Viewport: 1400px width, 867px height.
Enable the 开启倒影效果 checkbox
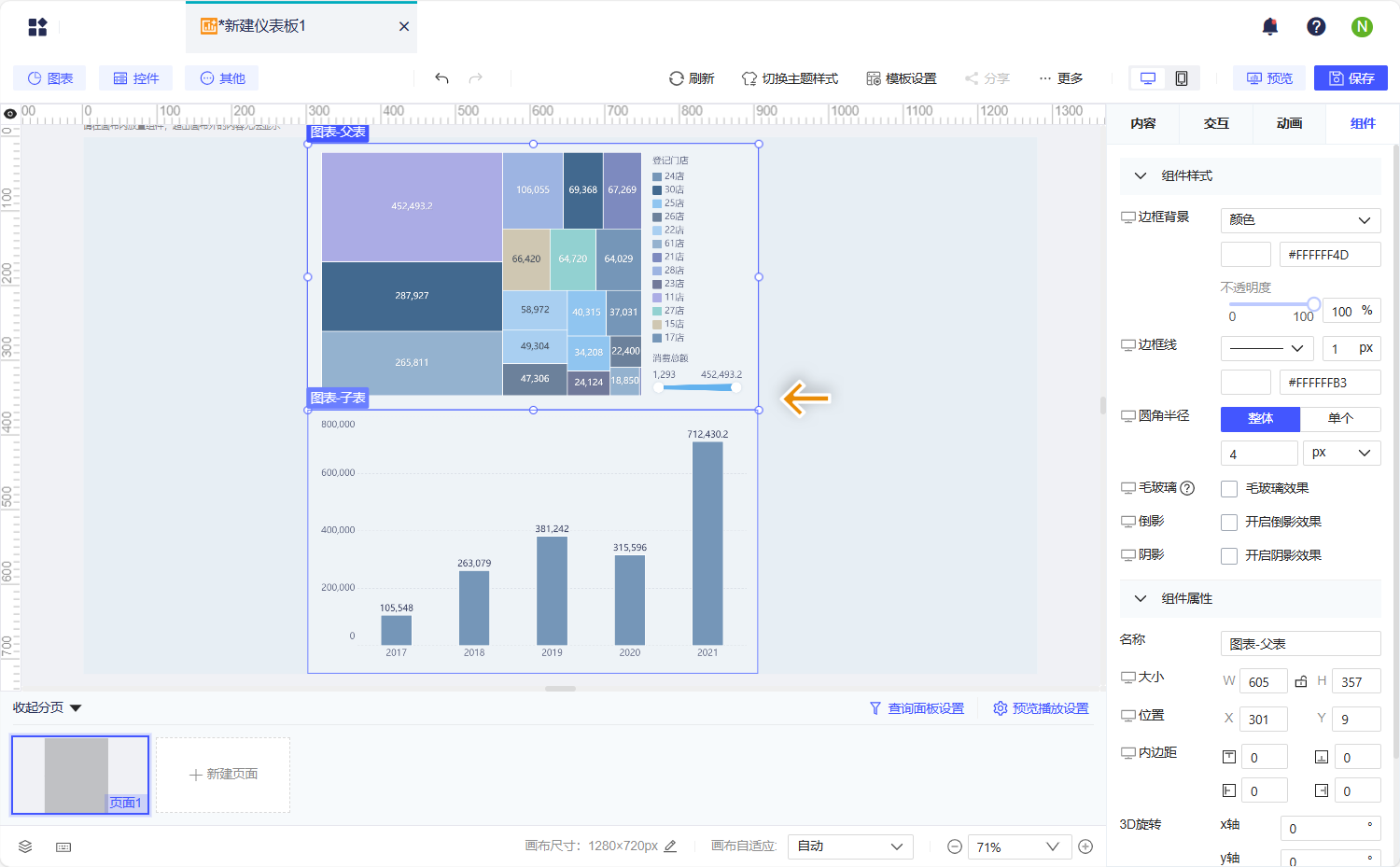[1229, 523]
